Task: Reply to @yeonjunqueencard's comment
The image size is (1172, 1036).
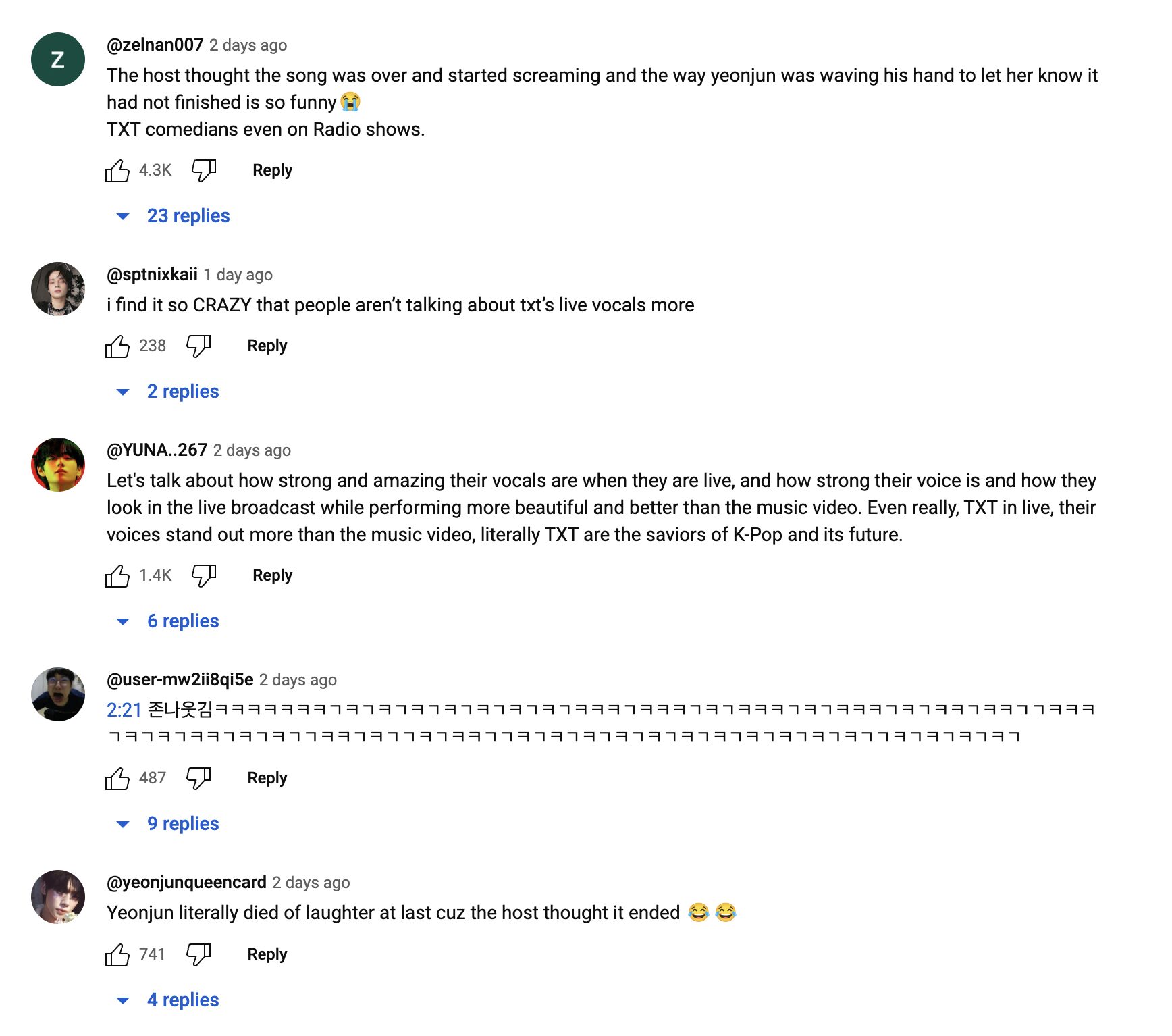Action: [x=267, y=954]
